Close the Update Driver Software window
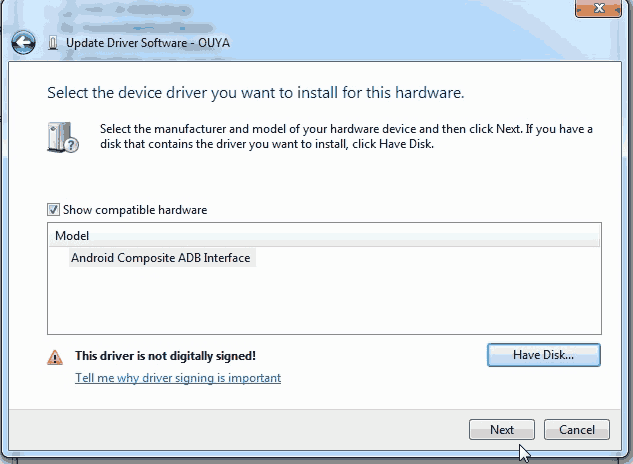This screenshot has width=633, height=464. (x=598, y=8)
